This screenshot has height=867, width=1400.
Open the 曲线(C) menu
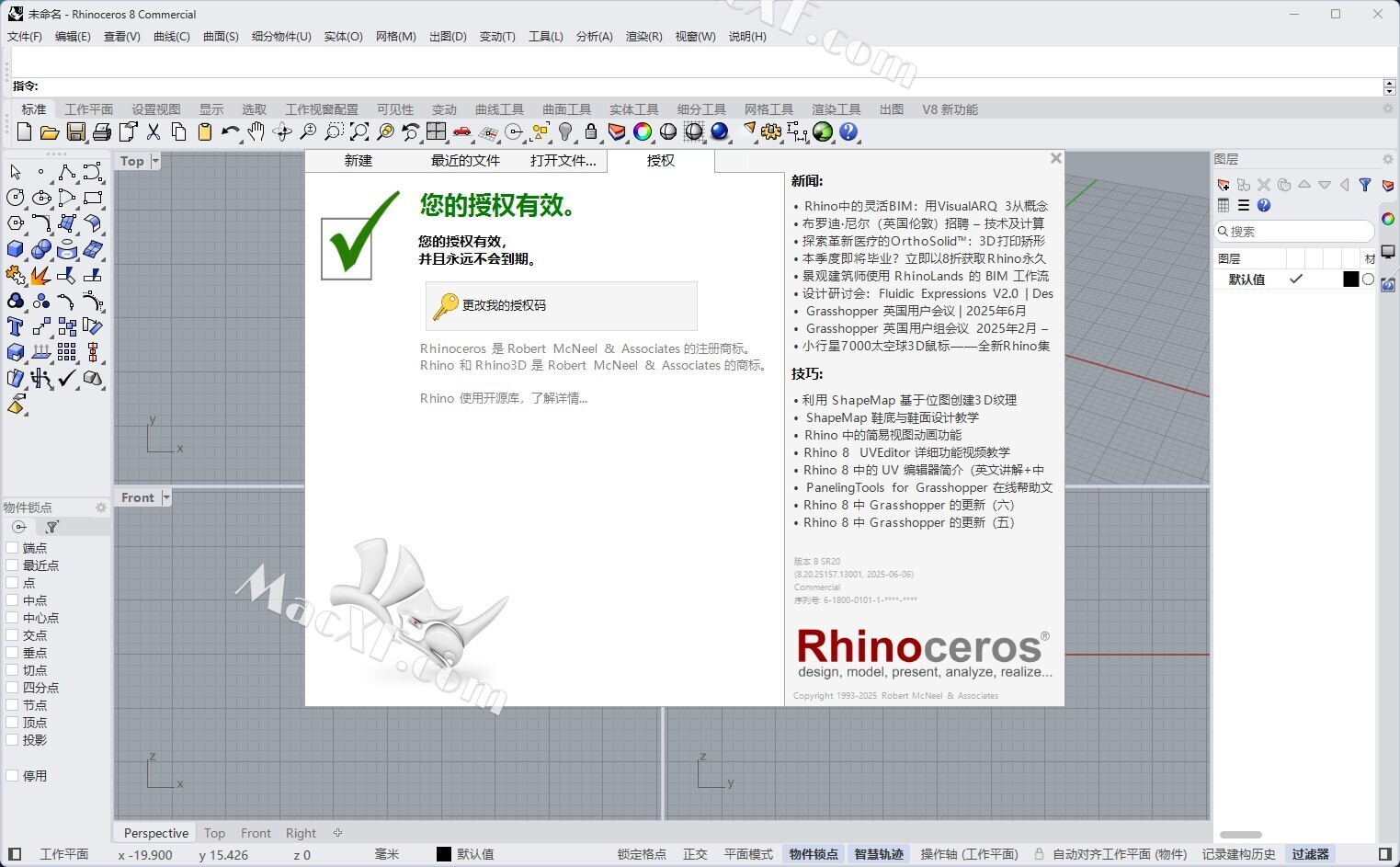click(x=172, y=37)
